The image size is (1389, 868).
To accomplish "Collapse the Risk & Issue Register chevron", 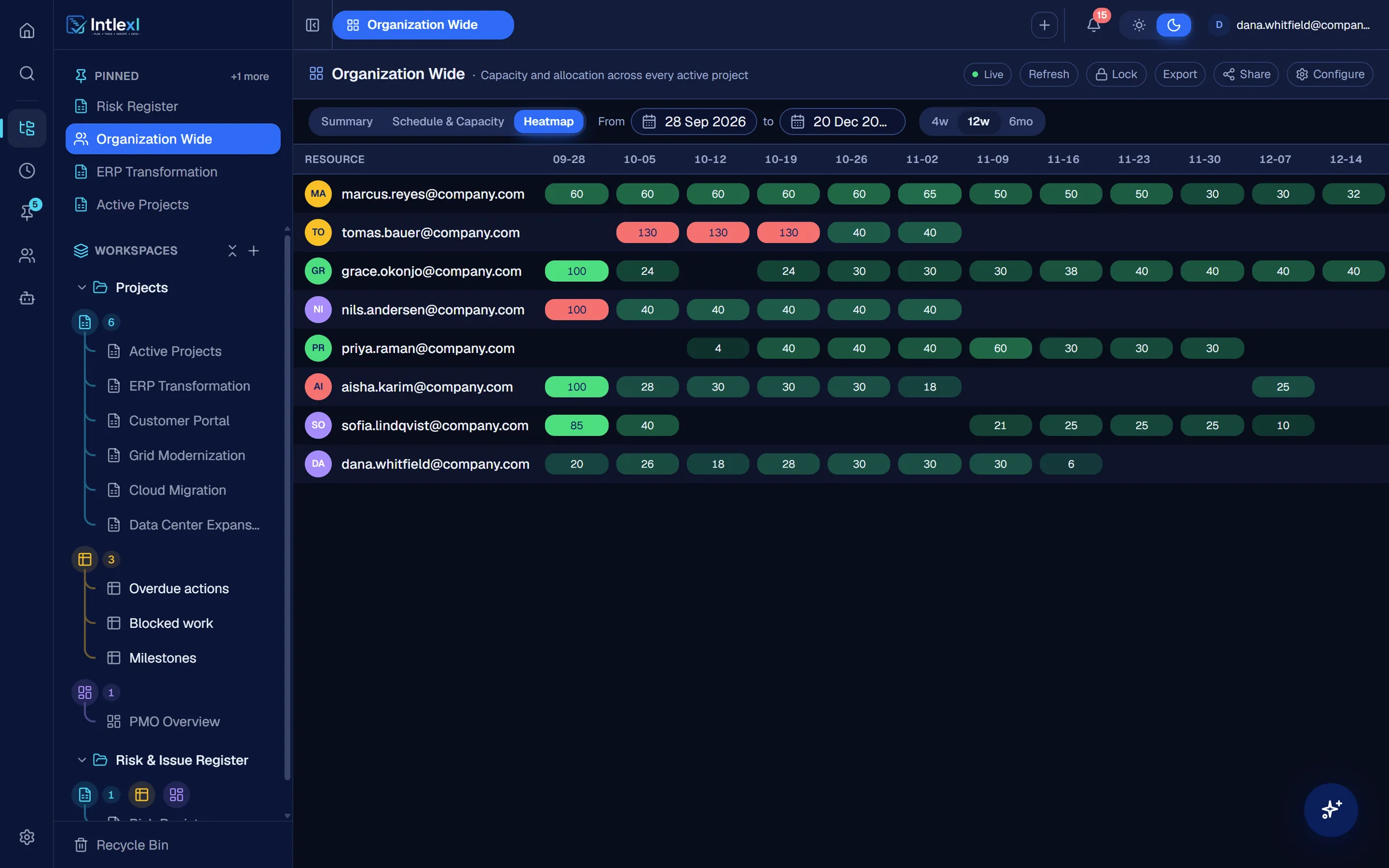I will (82, 760).
